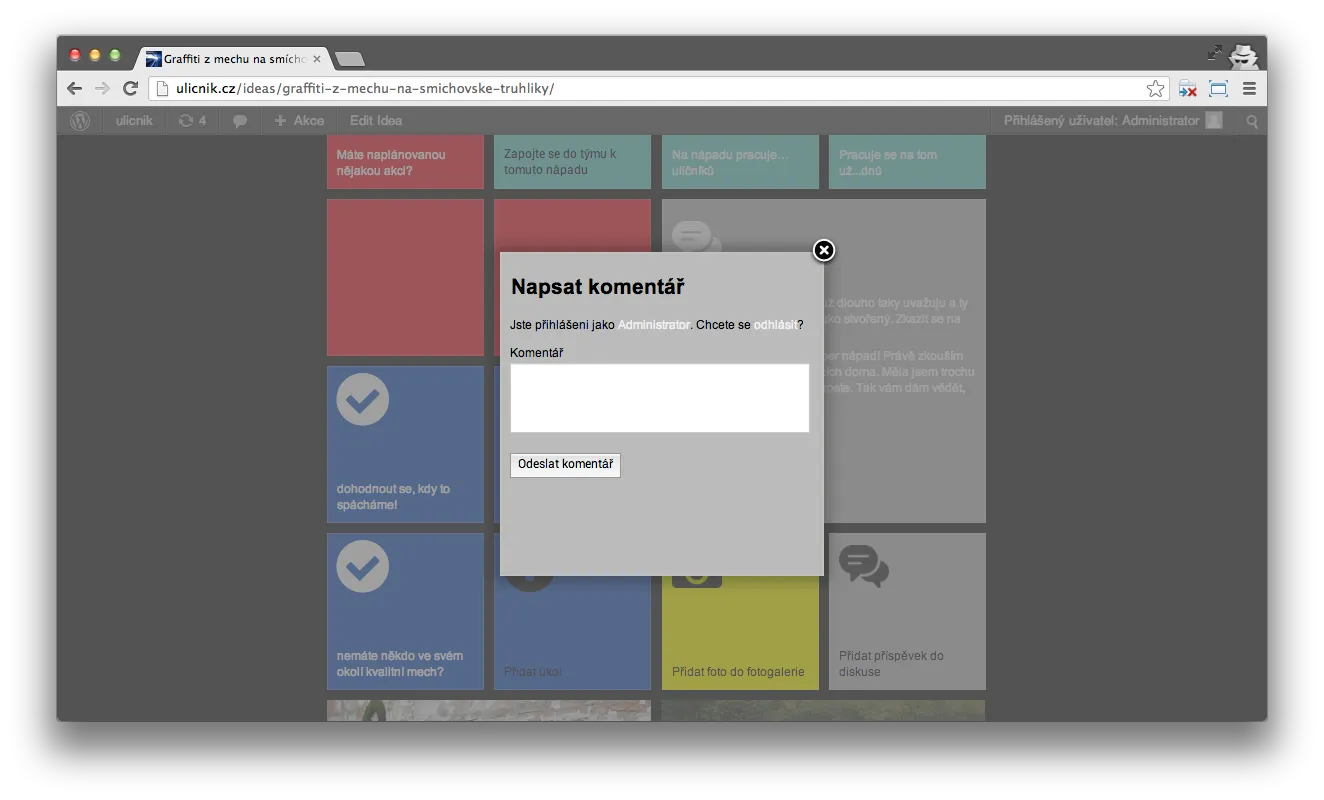Bookmark page using the star icon

click(1155, 89)
